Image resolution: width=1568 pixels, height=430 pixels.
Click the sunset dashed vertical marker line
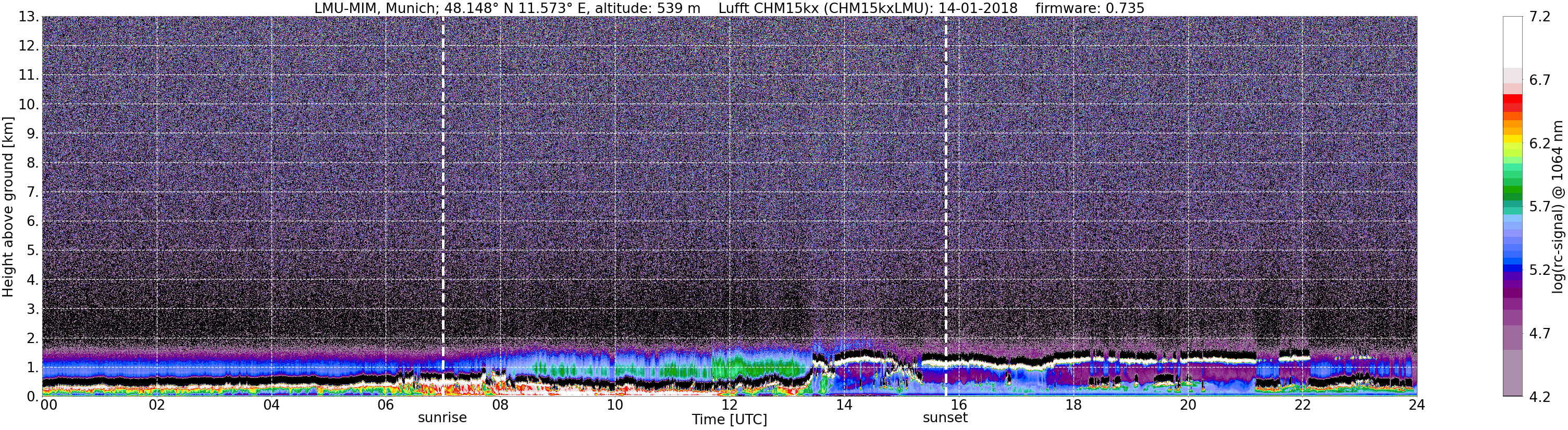point(946,207)
